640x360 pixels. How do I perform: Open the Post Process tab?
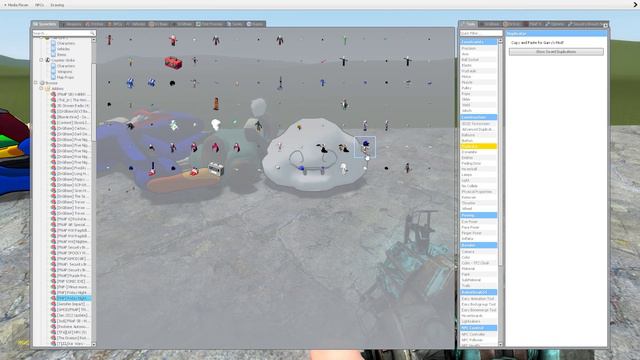tap(209, 24)
